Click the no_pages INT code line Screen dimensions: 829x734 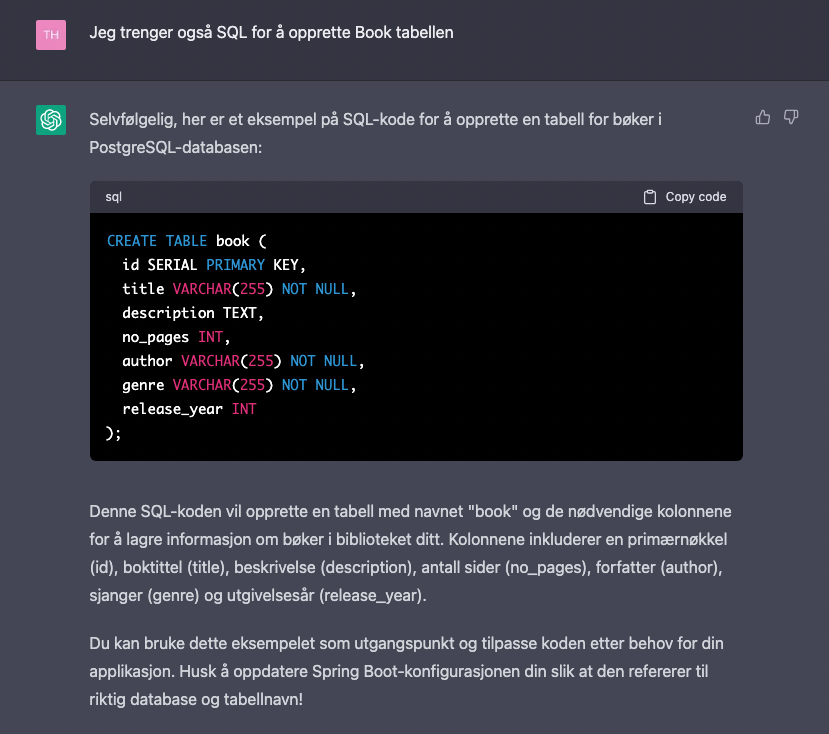pos(176,337)
